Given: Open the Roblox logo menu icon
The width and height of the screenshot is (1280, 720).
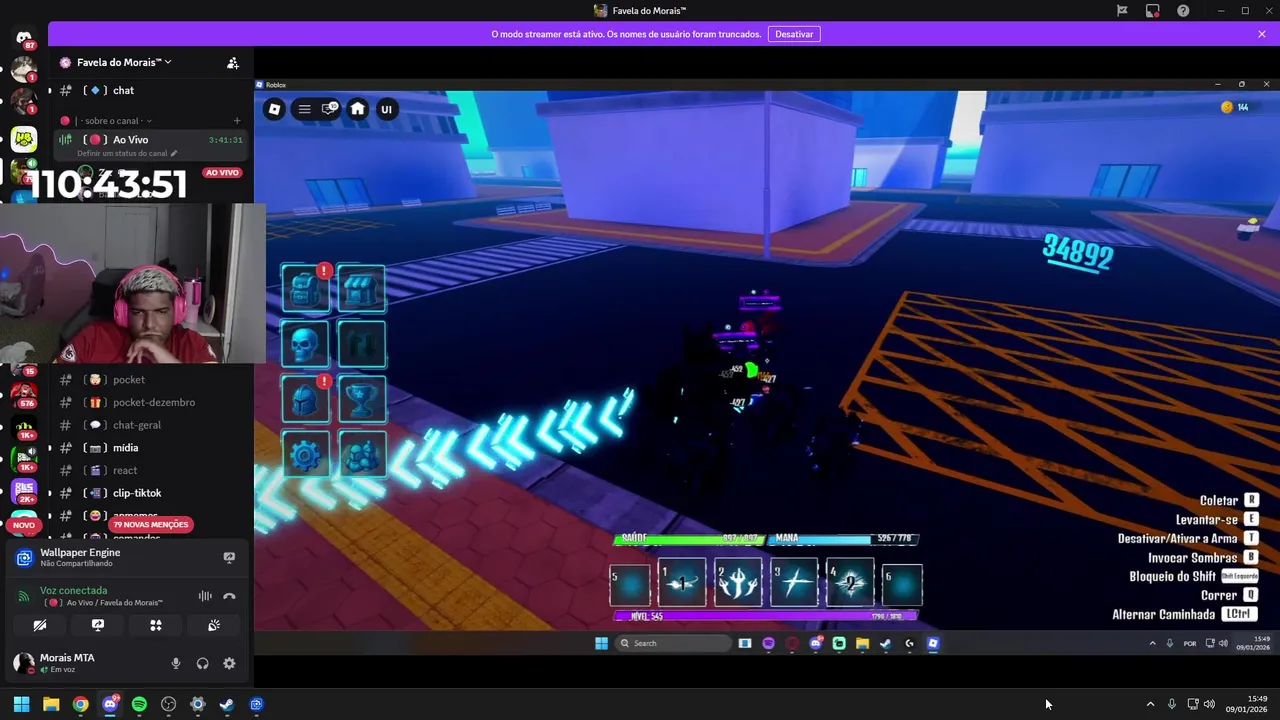Looking at the screenshot, I should click(275, 109).
